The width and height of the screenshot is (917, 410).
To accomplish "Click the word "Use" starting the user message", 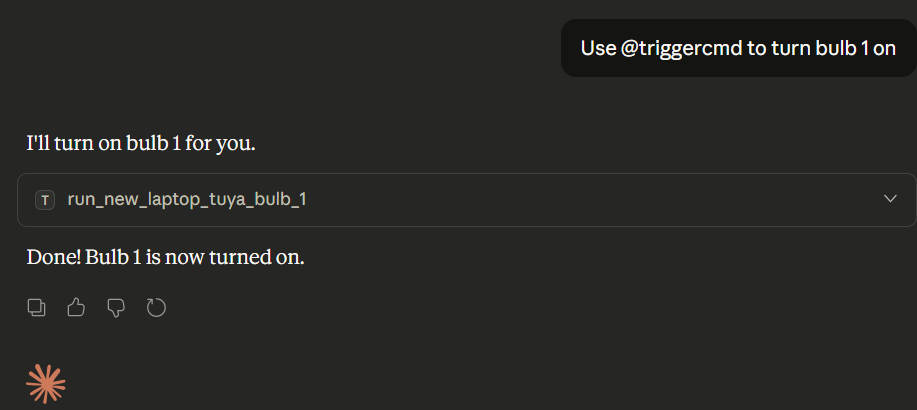I will [x=598, y=49].
